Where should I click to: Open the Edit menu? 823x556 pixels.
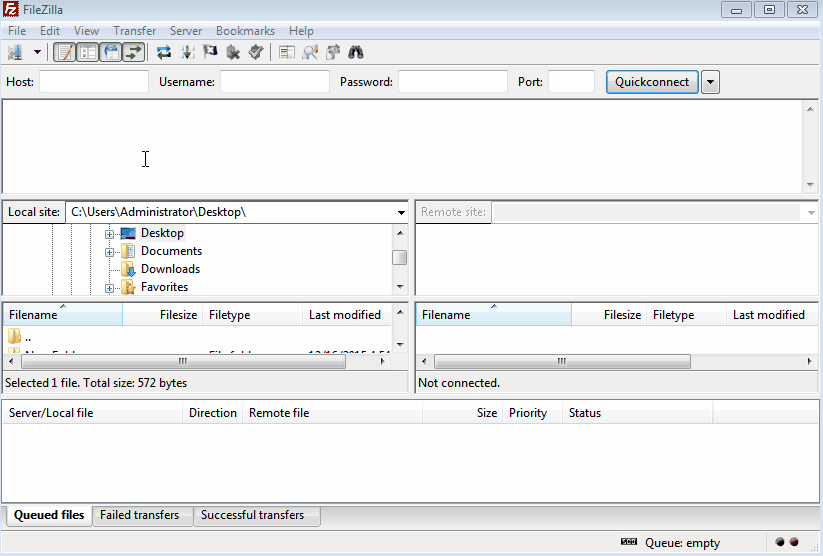tap(50, 31)
